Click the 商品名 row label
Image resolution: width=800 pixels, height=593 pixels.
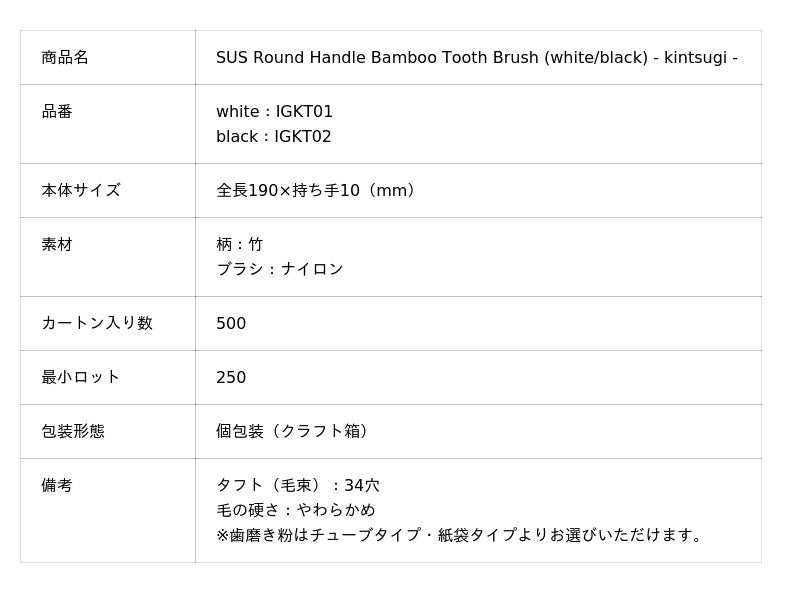65,58
